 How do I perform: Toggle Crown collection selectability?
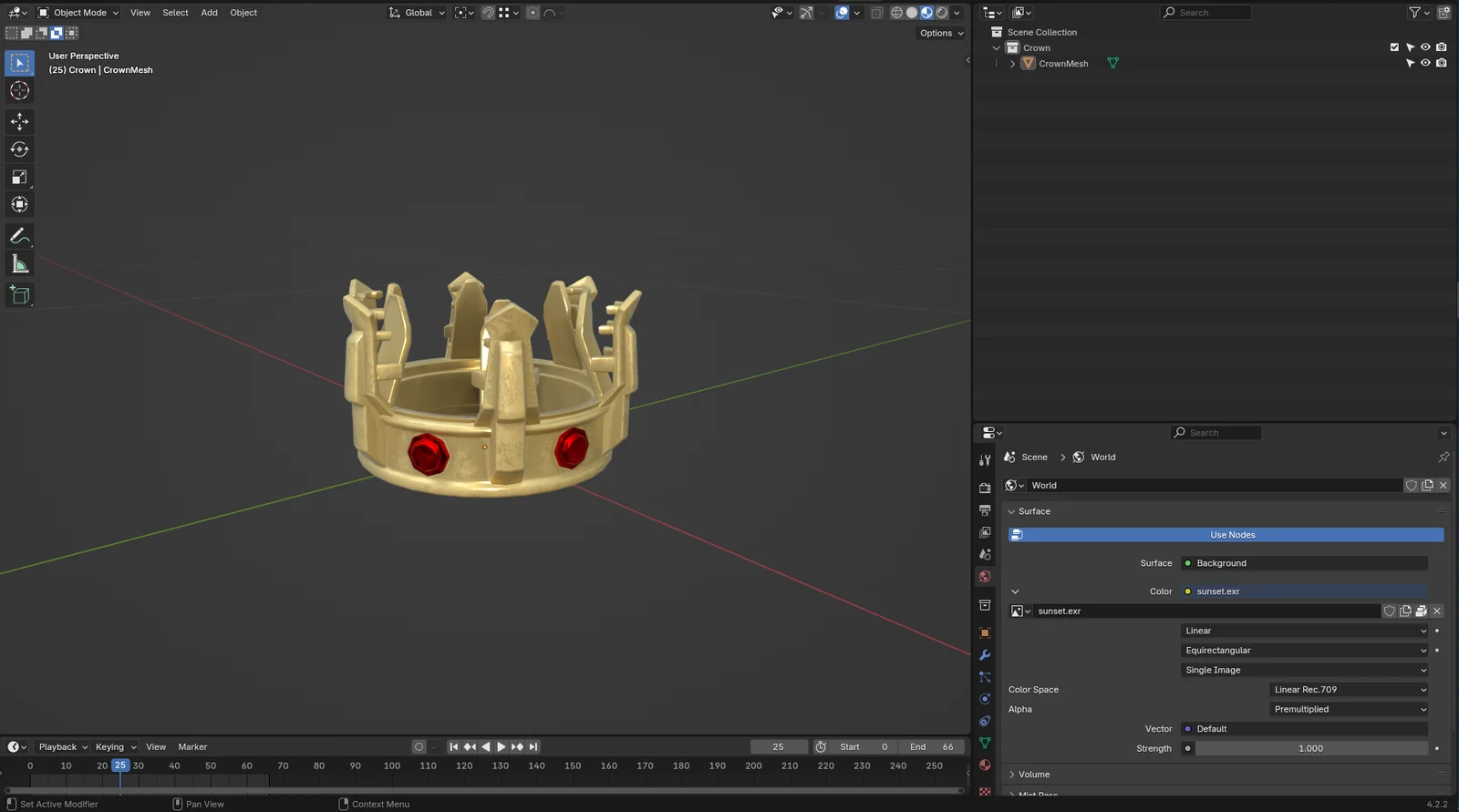point(1410,47)
